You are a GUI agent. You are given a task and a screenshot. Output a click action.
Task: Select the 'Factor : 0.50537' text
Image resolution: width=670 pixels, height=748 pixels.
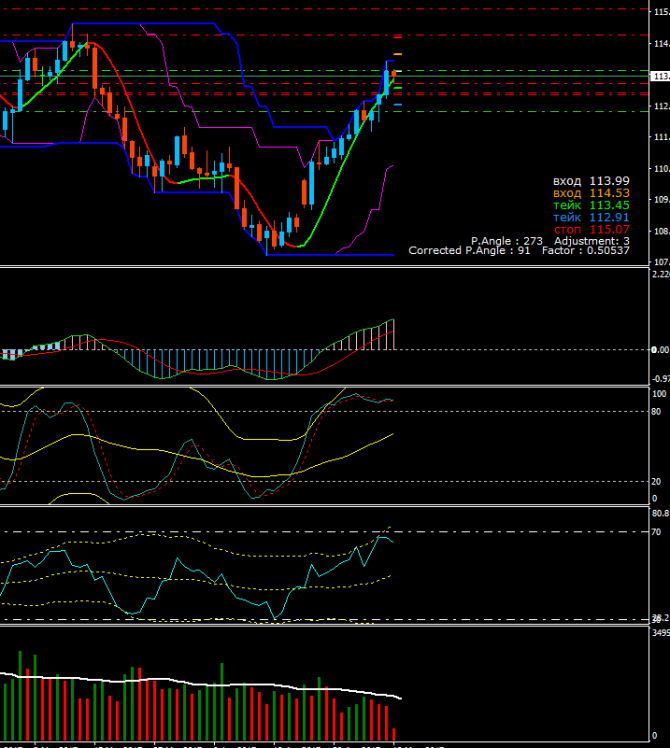tap(586, 250)
